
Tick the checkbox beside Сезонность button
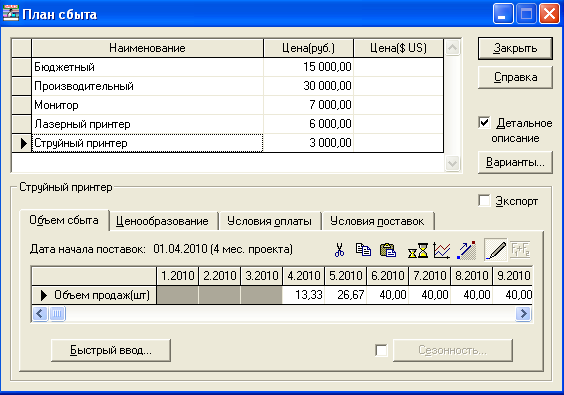[381, 350]
